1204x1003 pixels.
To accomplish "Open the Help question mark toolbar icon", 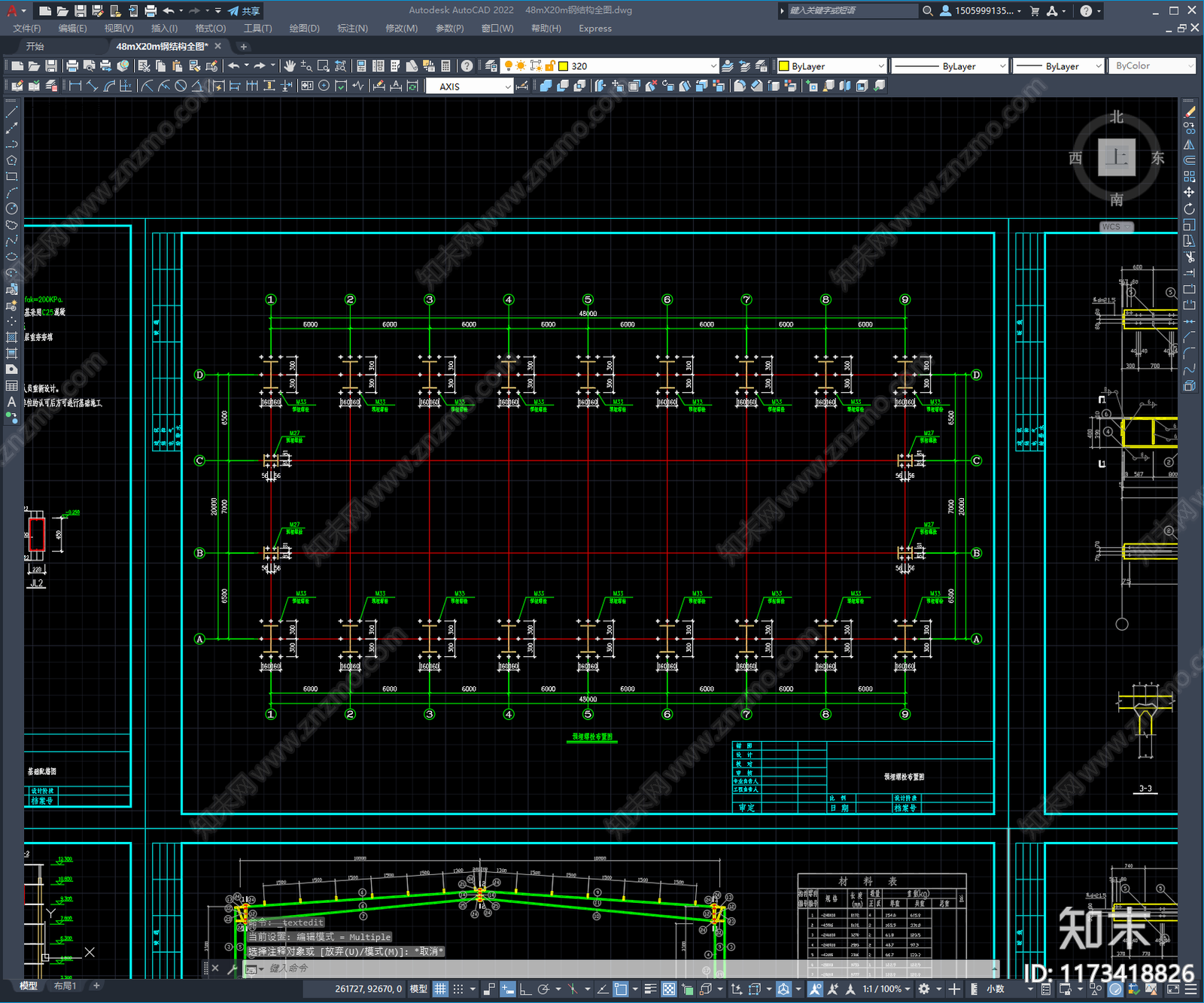I will pyautogui.click(x=467, y=66).
